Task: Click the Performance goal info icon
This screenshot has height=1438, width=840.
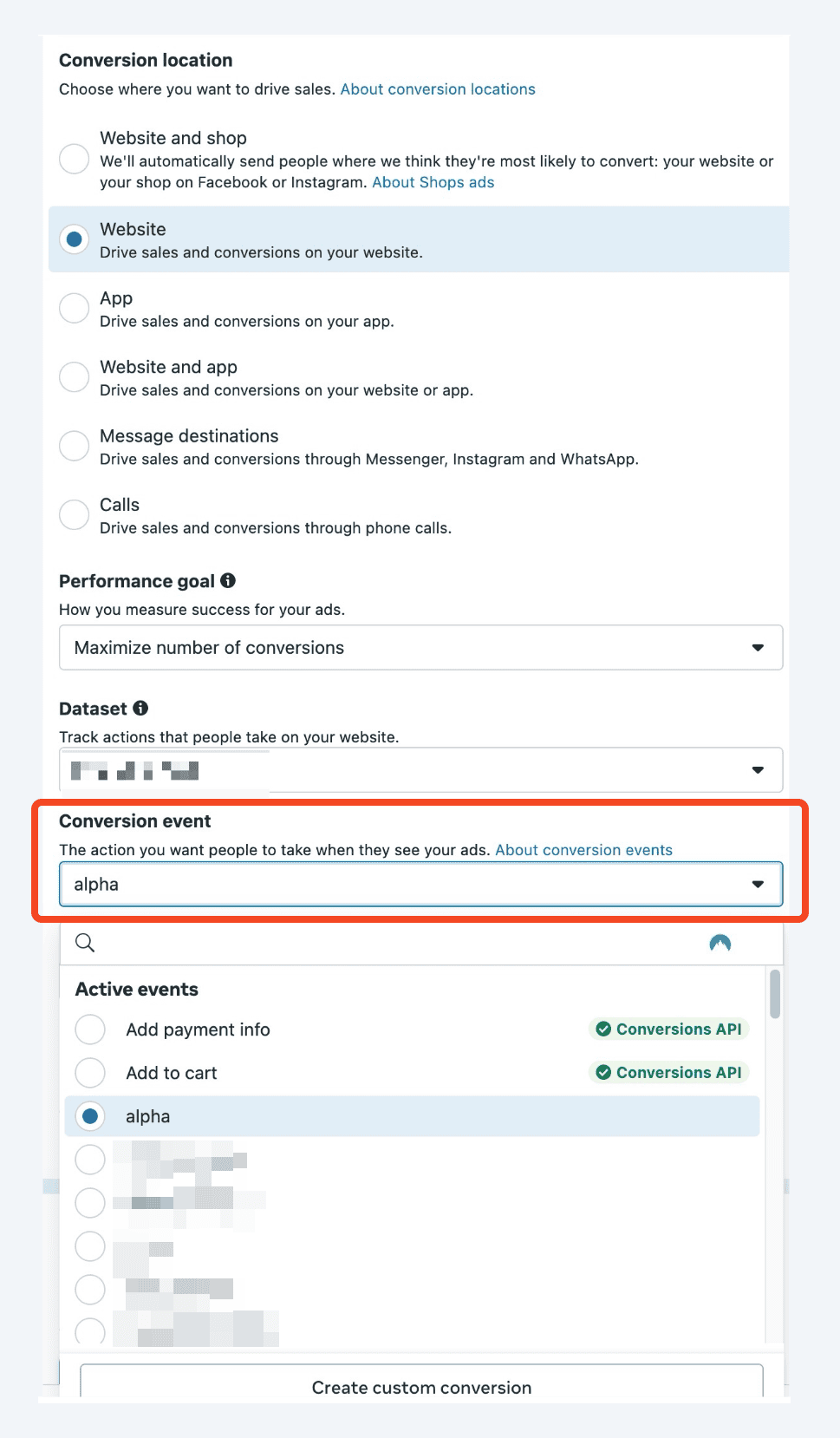Action: click(x=228, y=581)
